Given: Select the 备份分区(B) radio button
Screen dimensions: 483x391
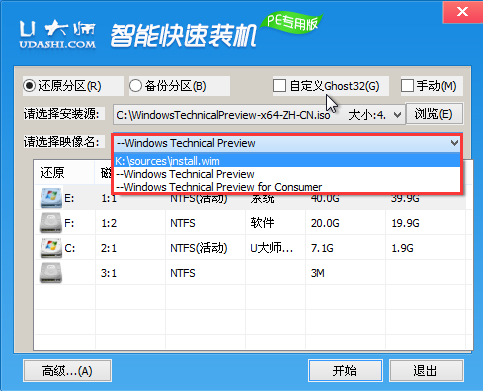Looking at the screenshot, I should [x=135, y=86].
